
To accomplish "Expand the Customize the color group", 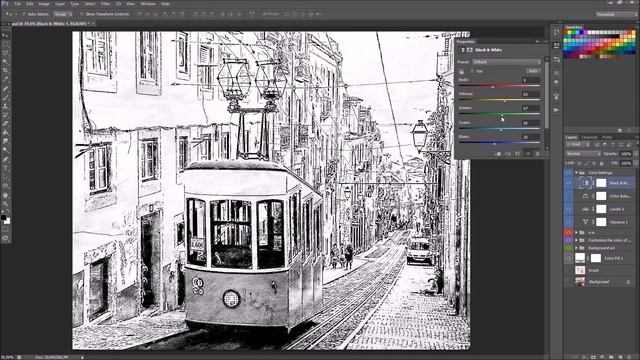I will point(576,240).
